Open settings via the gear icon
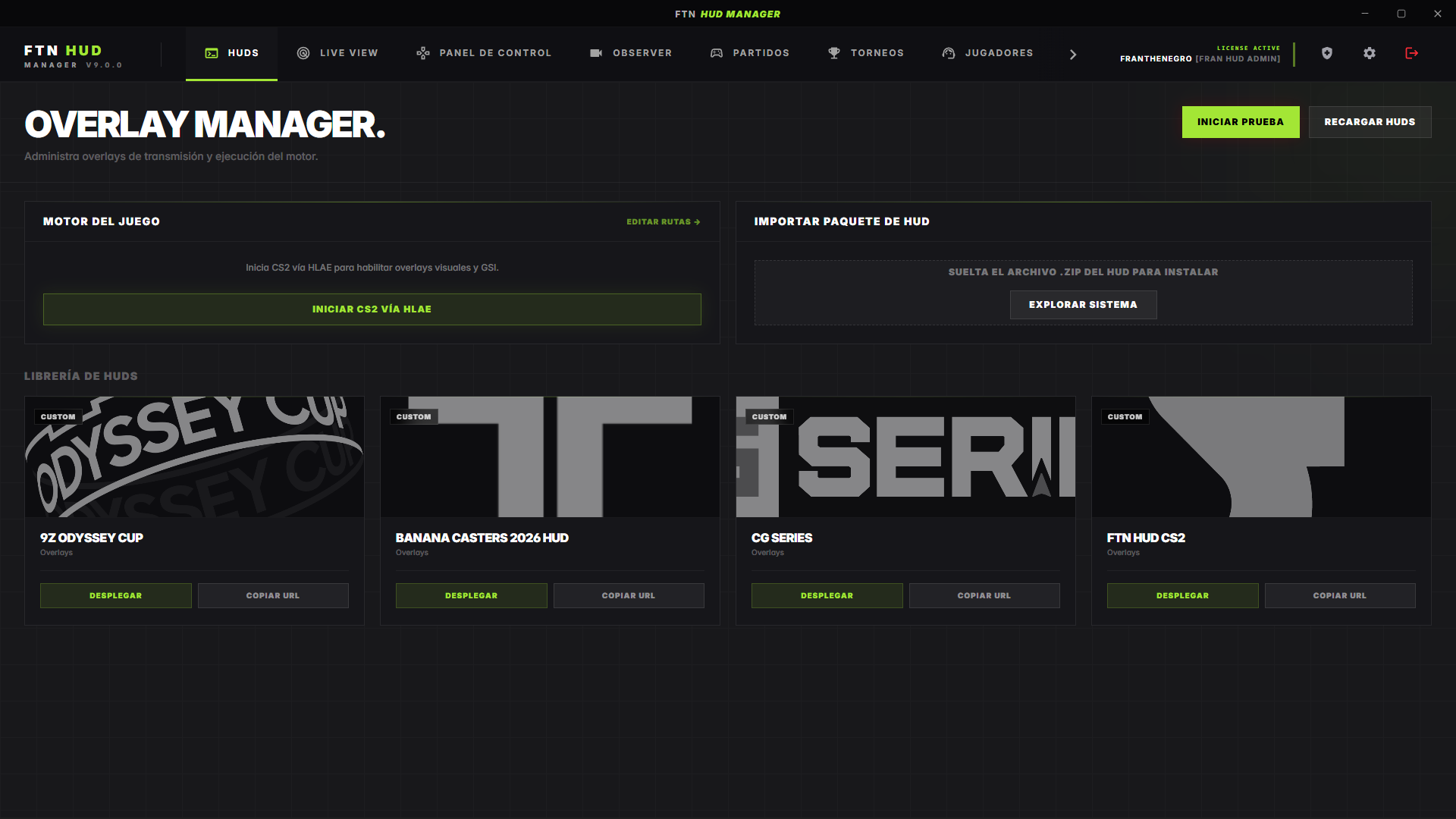The height and width of the screenshot is (819, 1456). [x=1369, y=53]
